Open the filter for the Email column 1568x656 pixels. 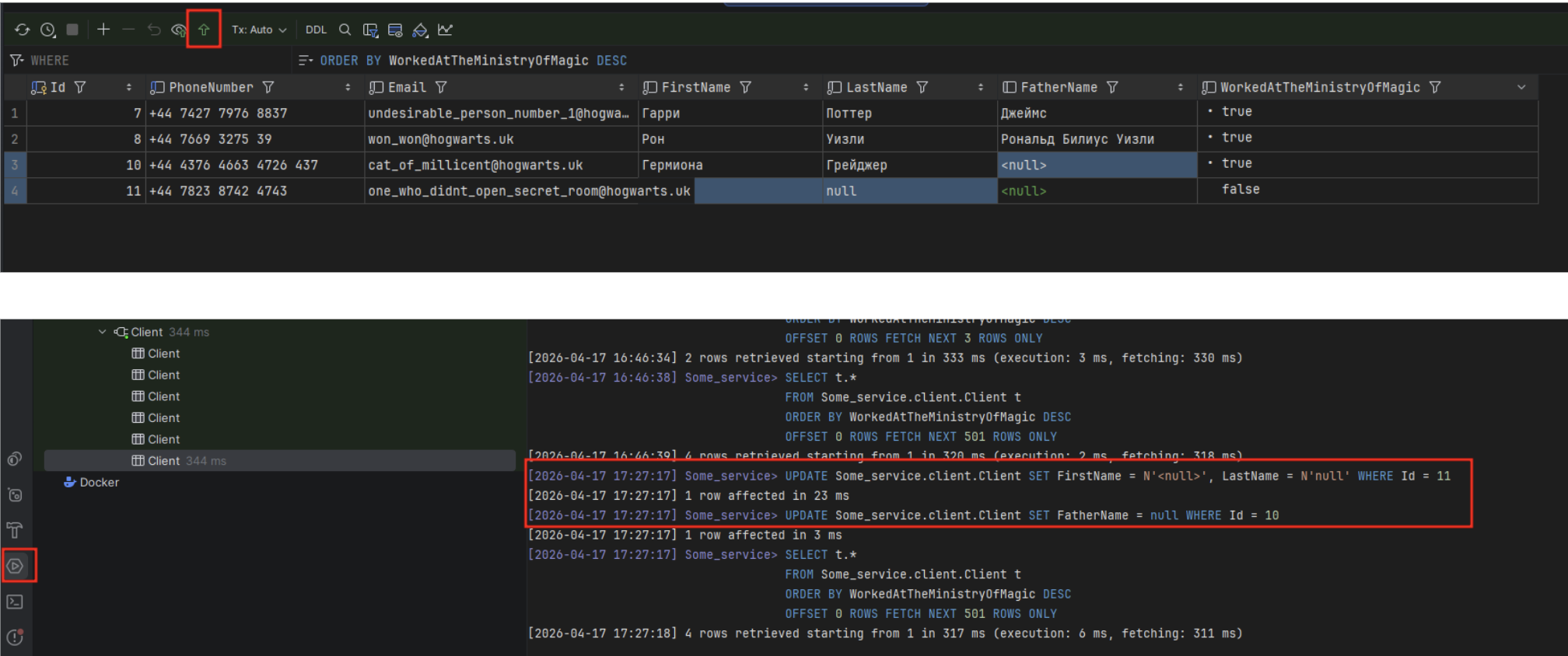(x=441, y=87)
